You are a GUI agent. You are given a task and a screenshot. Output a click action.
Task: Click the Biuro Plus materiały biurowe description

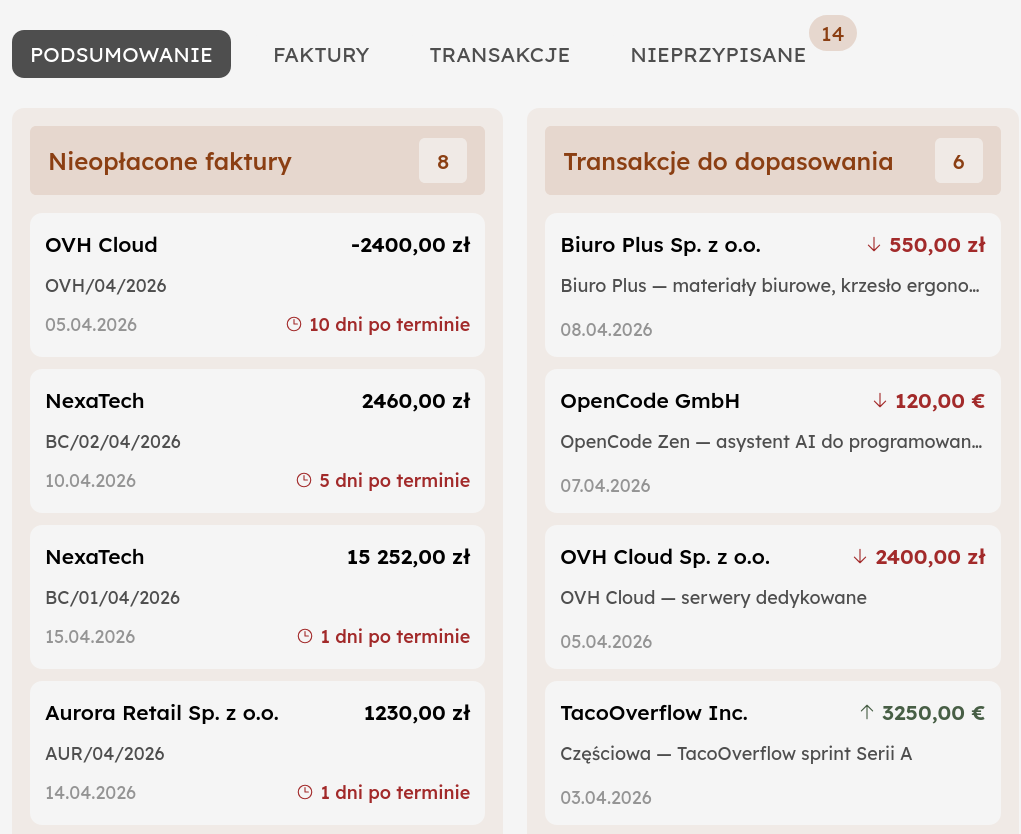pos(770,285)
